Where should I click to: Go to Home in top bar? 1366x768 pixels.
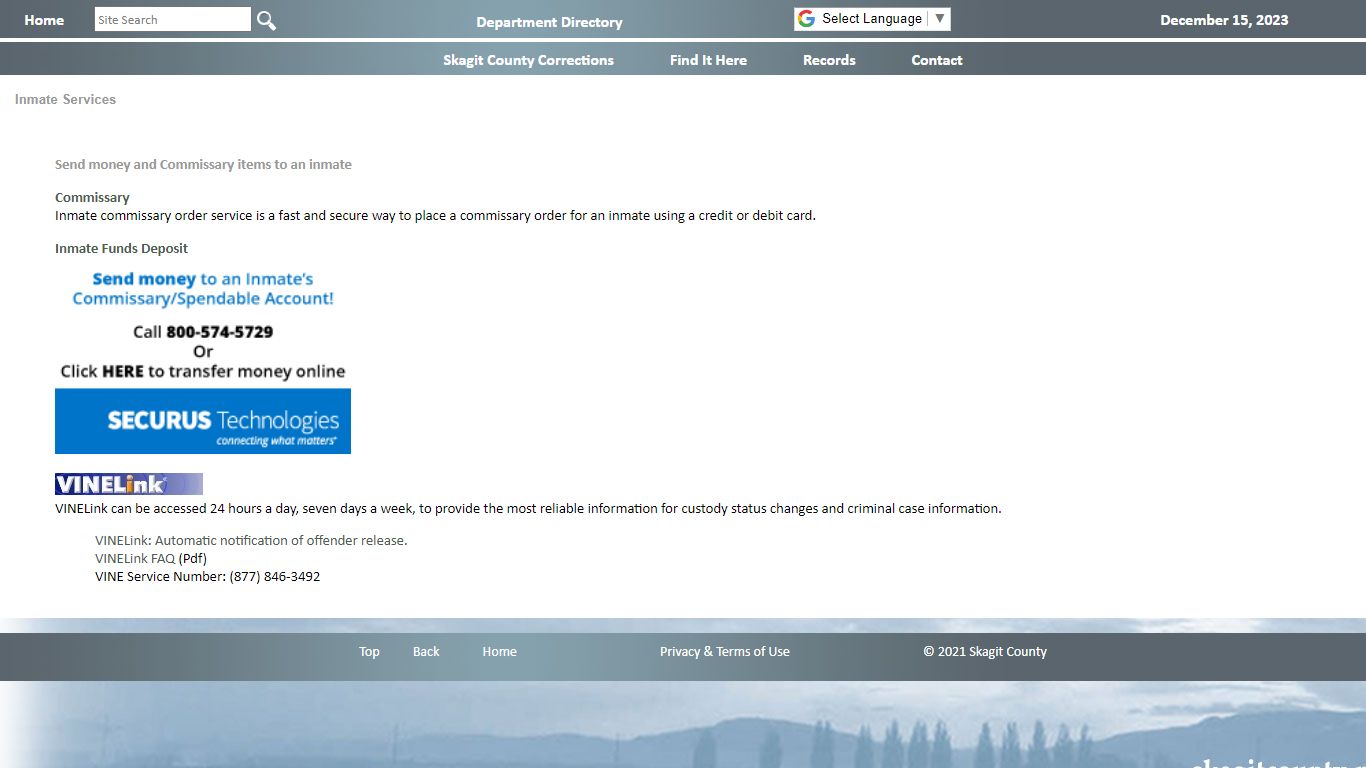(44, 20)
